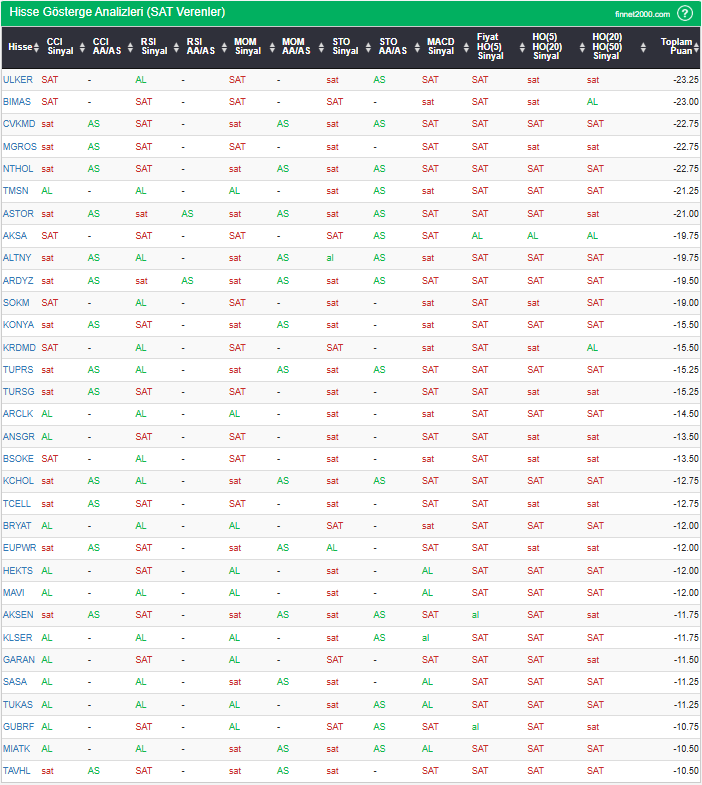The image size is (702, 785).
Task: Open the AKSA stock link
Action: tap(15, 236)
